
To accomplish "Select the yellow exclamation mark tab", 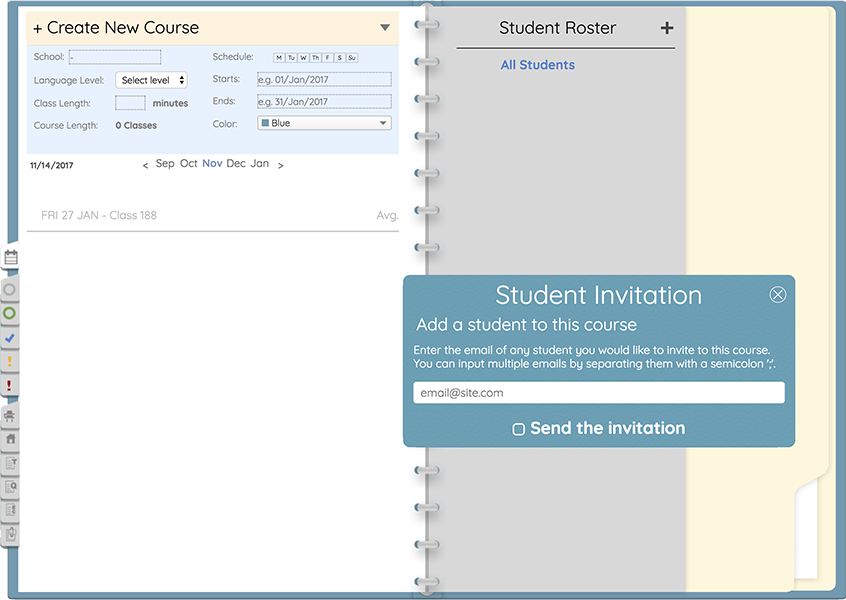I will pyautogui.click(x=10, y=362).
